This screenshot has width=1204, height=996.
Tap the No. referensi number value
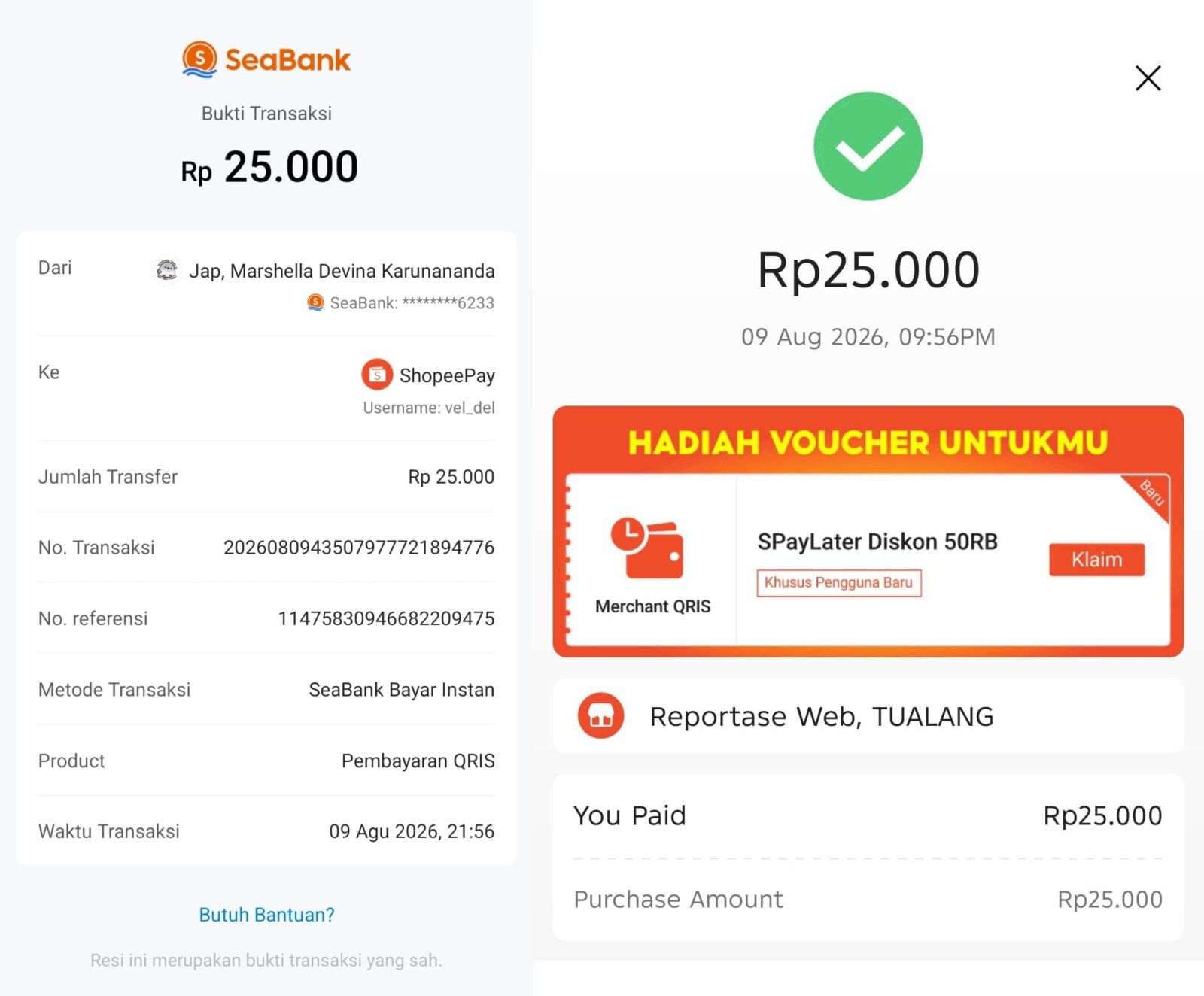pos(386,618)
